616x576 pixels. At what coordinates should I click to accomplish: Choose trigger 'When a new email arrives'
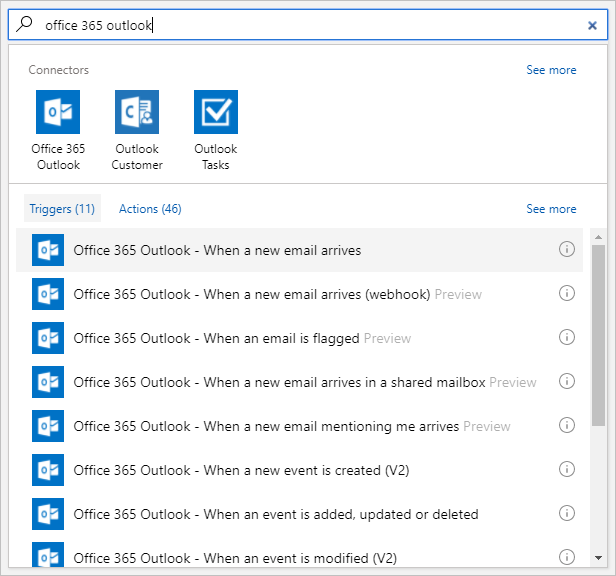(299, 250)
